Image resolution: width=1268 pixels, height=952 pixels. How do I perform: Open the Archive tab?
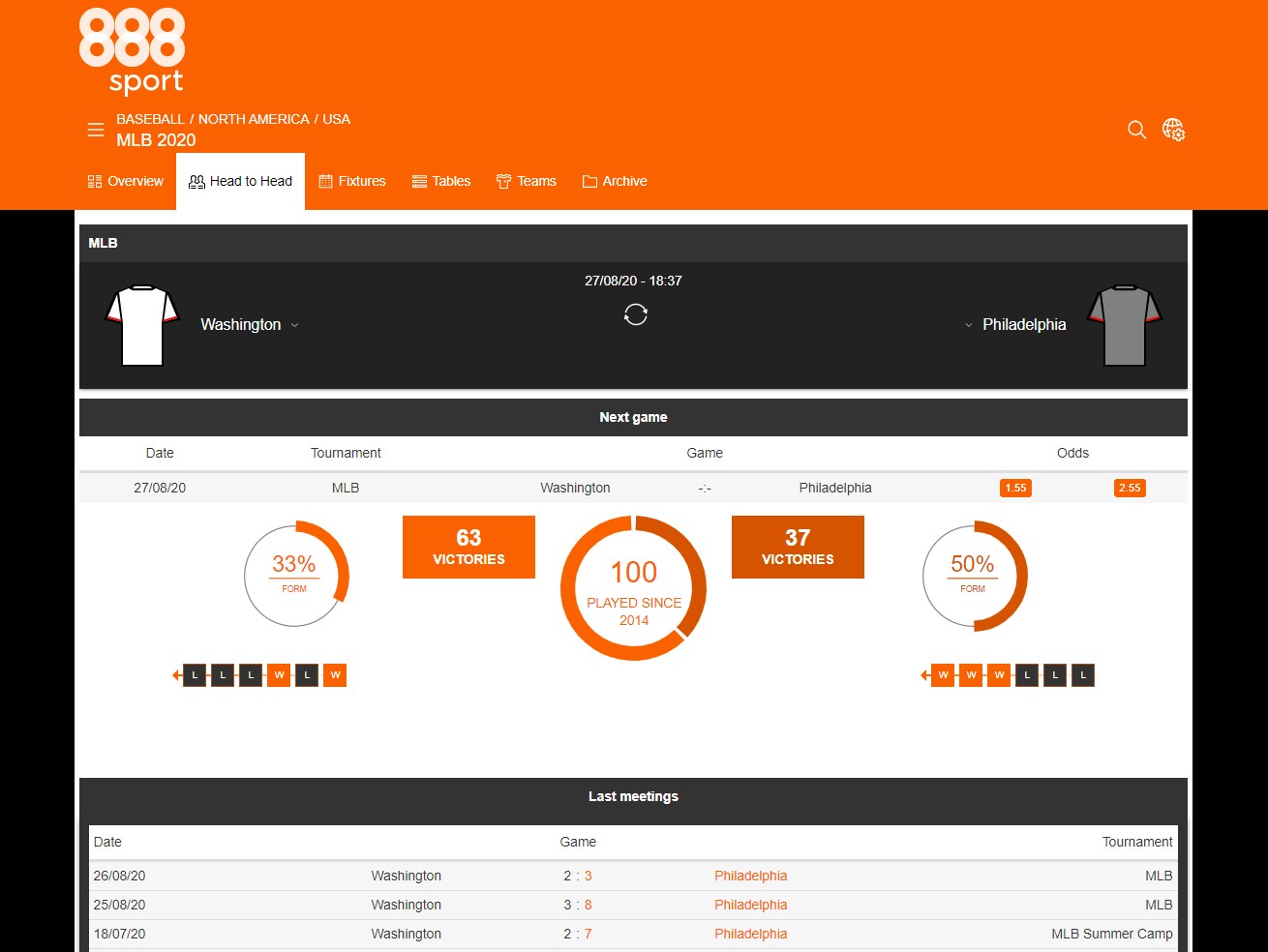[615, 181]
